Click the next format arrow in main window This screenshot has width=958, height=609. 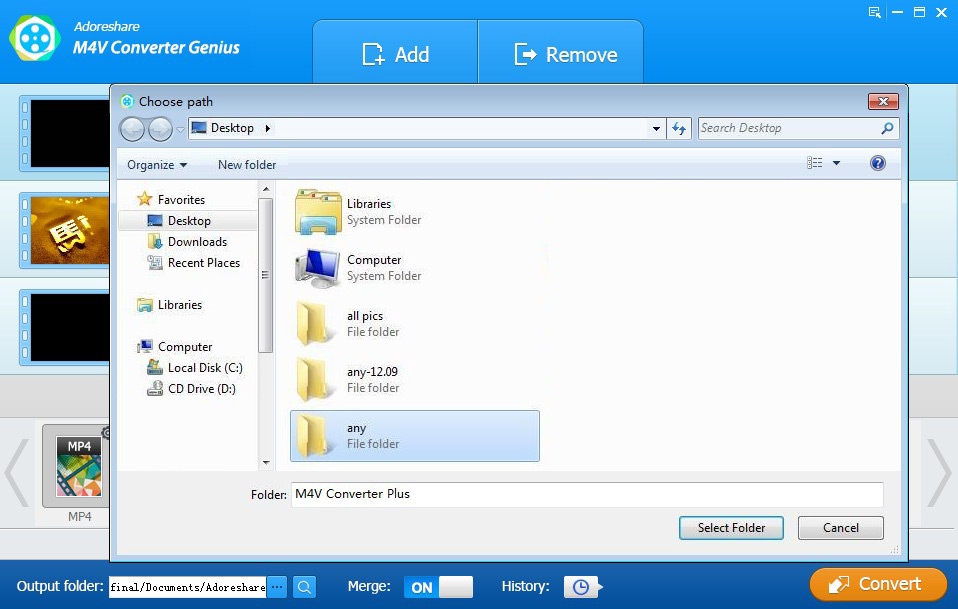[939, 472]
